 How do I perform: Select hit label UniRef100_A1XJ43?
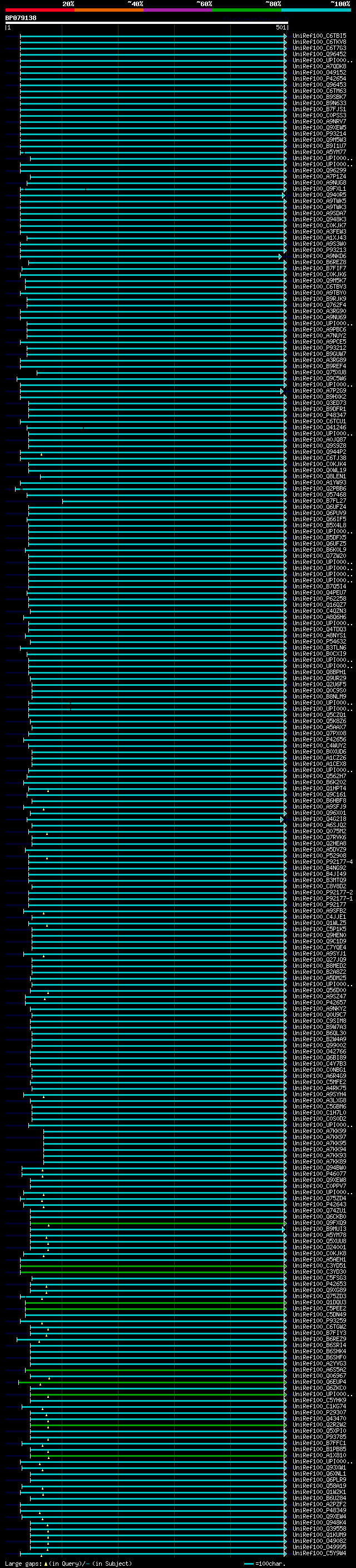pyautogui.click(x=319, y=238)
